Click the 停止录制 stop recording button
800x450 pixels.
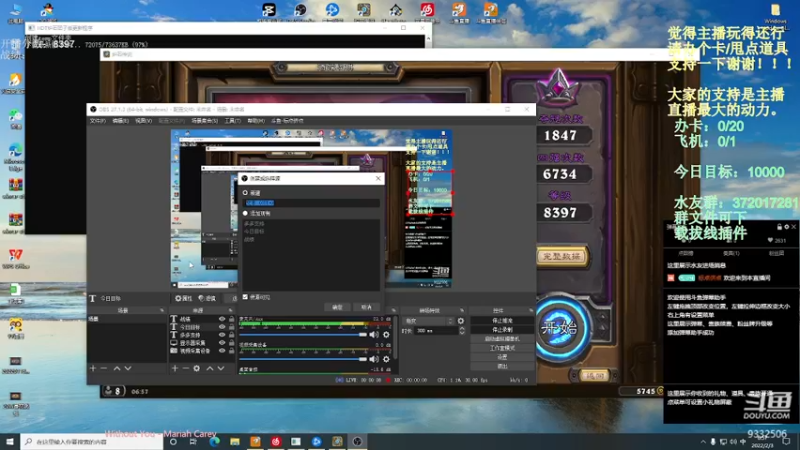(x=502, y=330)
